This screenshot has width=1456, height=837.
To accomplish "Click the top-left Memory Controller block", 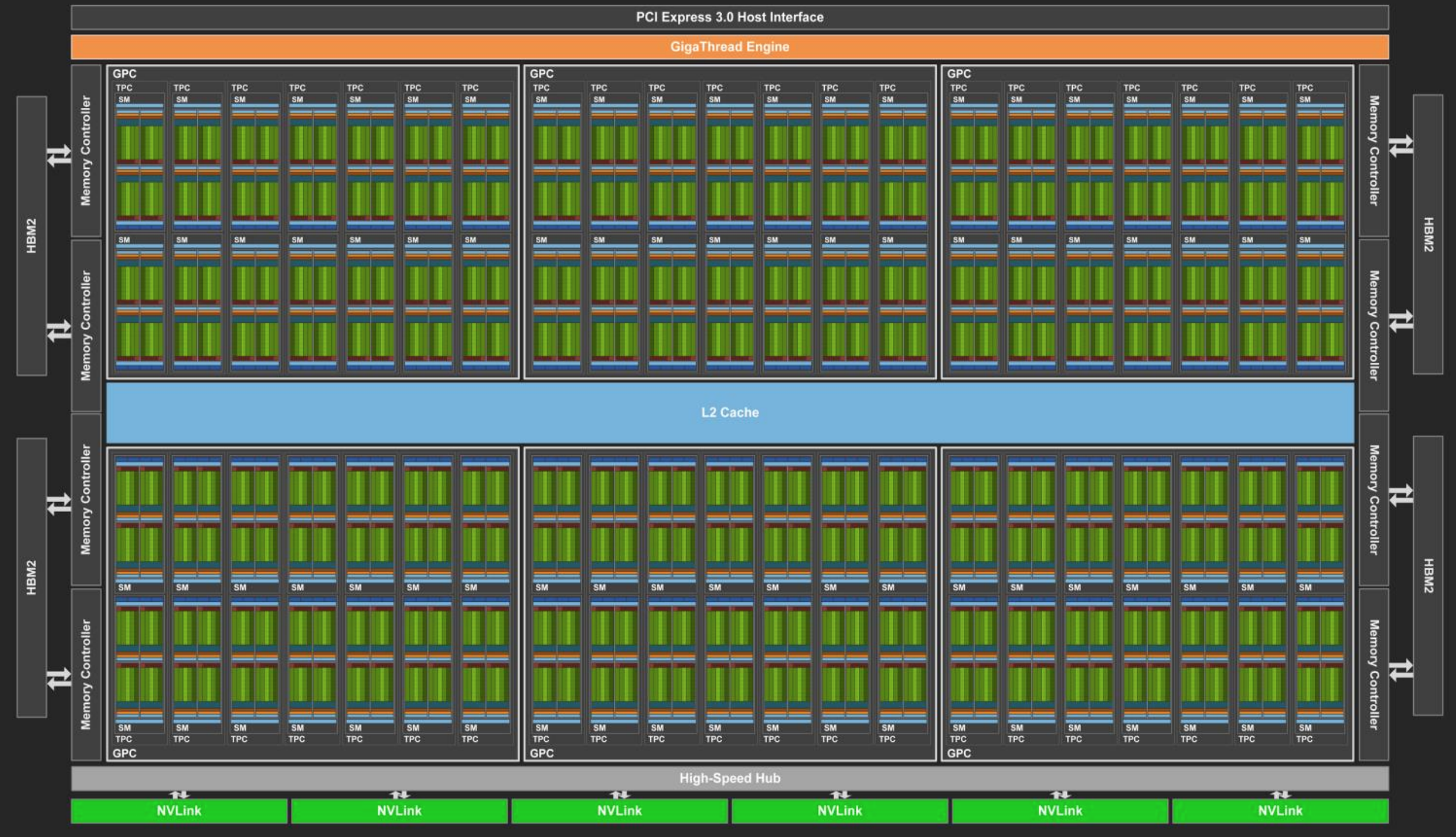I will tap(86, 150).
